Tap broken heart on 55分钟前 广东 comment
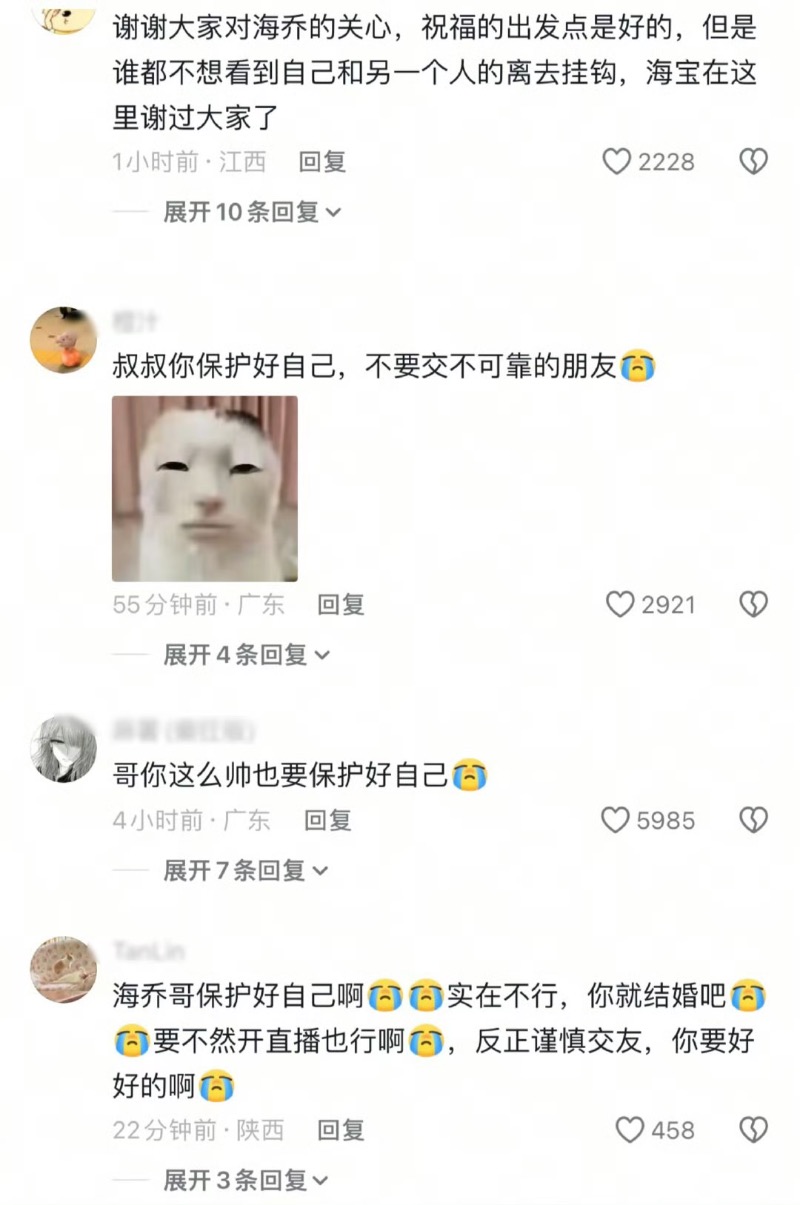The height and width of the screenshot is (1205, 800). click(x=753, y=604)
